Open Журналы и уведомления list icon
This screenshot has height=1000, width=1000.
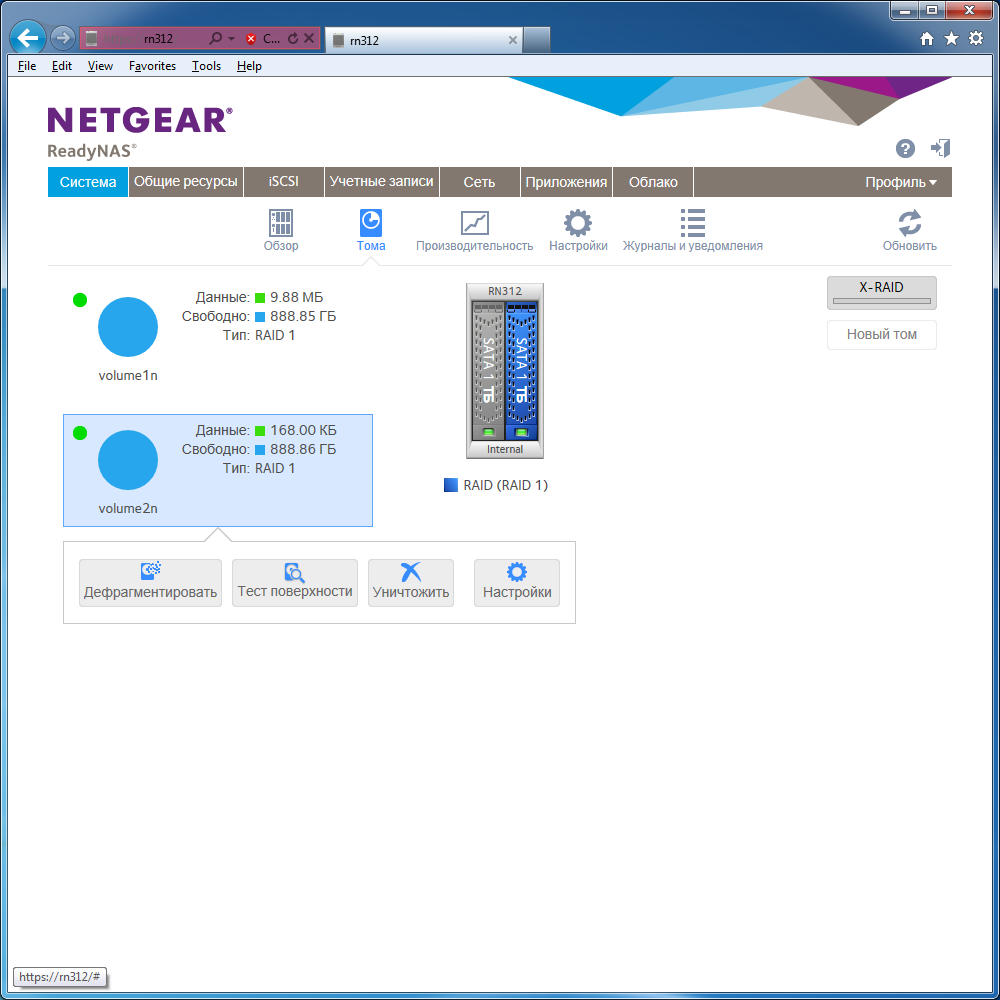tap(693, 223)
